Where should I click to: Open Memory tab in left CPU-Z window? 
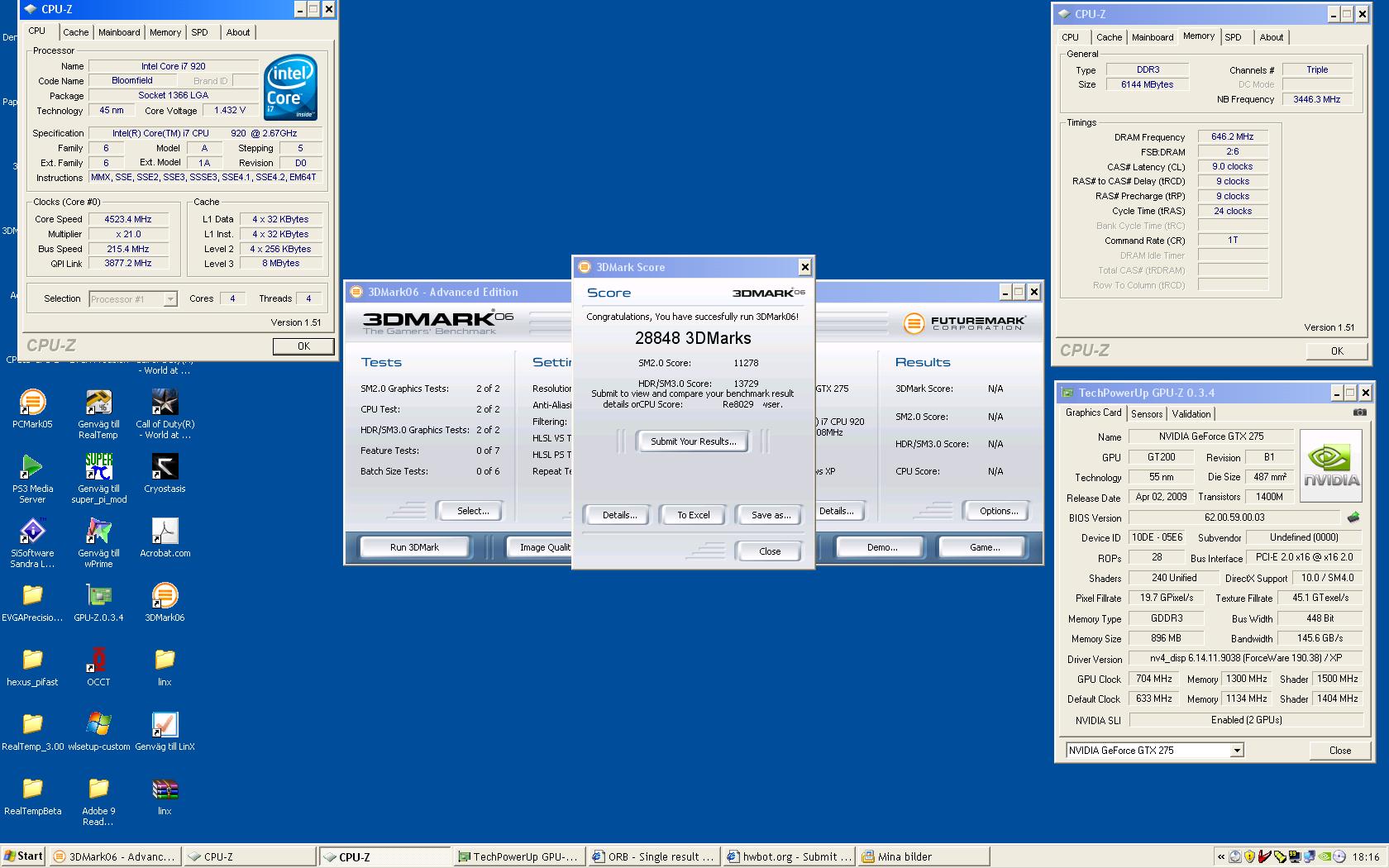click(165, 32)
